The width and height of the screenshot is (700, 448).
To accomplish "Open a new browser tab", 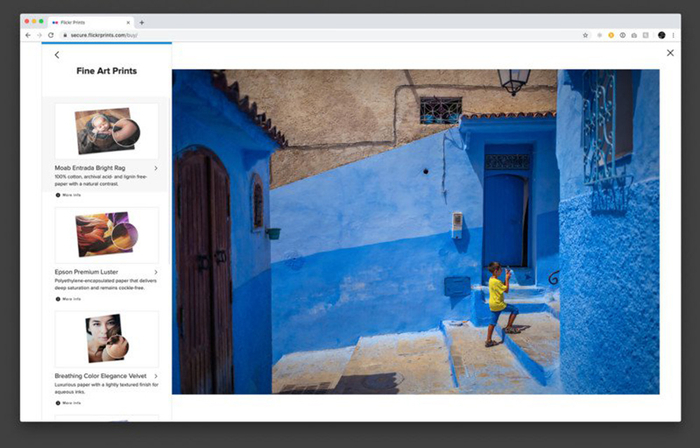I will point(141,22).
